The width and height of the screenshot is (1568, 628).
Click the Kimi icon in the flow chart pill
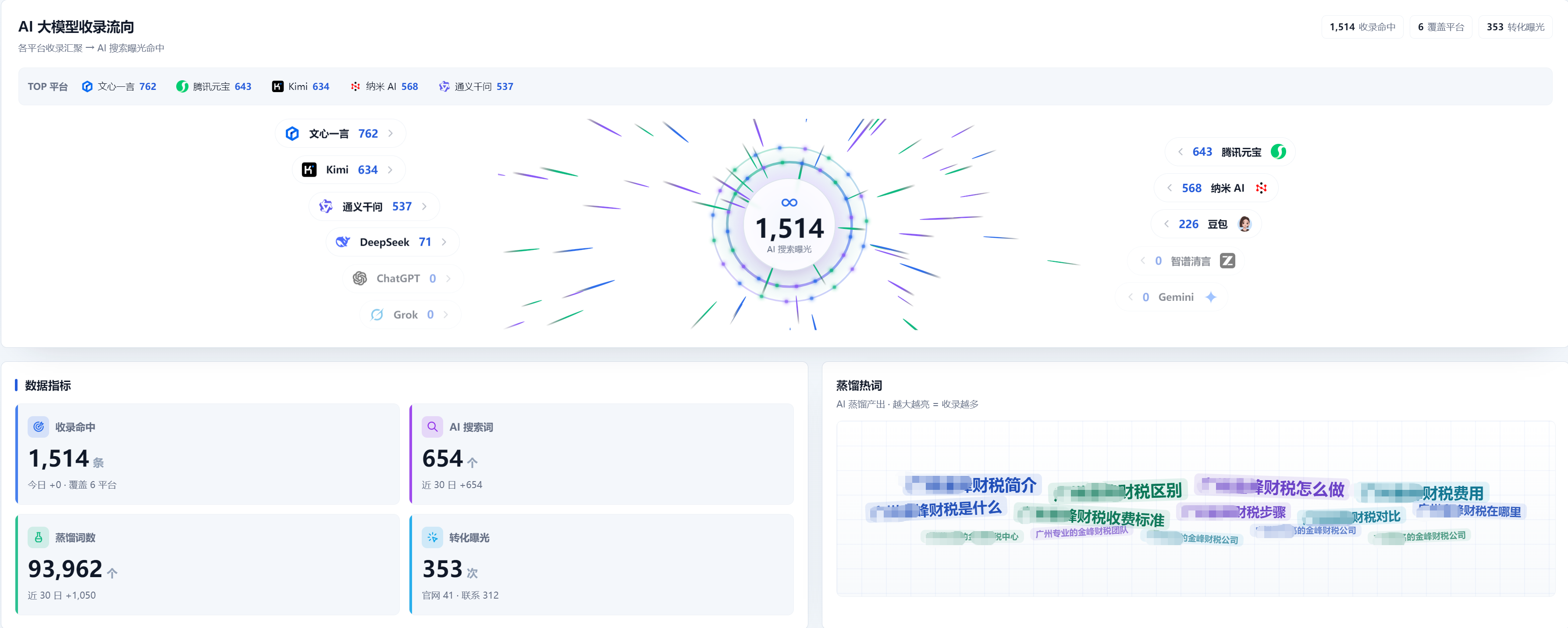(309, 170)
